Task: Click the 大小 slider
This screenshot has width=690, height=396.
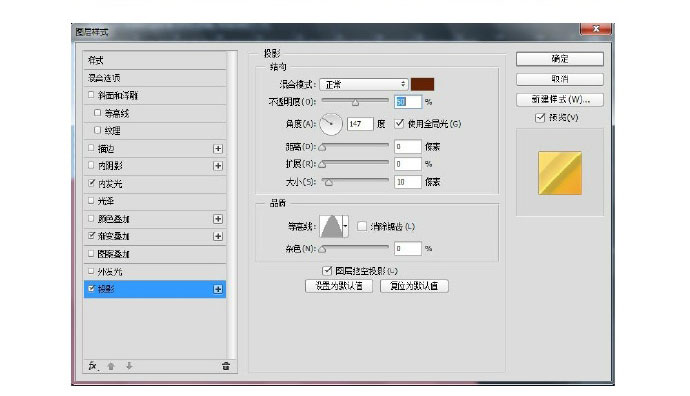Action: pos(355,181)
